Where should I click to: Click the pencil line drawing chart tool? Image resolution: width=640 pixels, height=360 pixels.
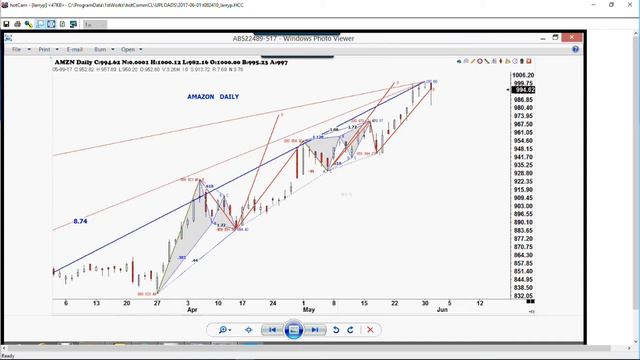(x=473, y=61)
